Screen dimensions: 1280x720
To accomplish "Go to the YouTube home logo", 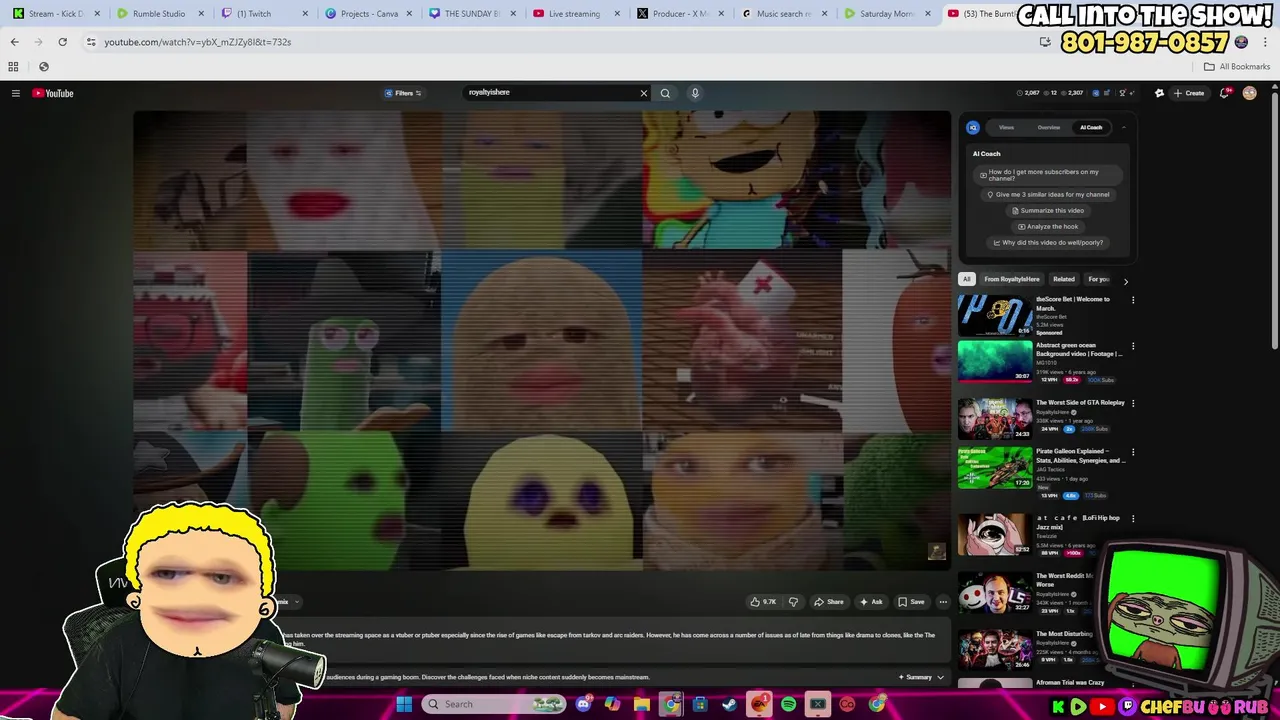I will click(53, 93).
